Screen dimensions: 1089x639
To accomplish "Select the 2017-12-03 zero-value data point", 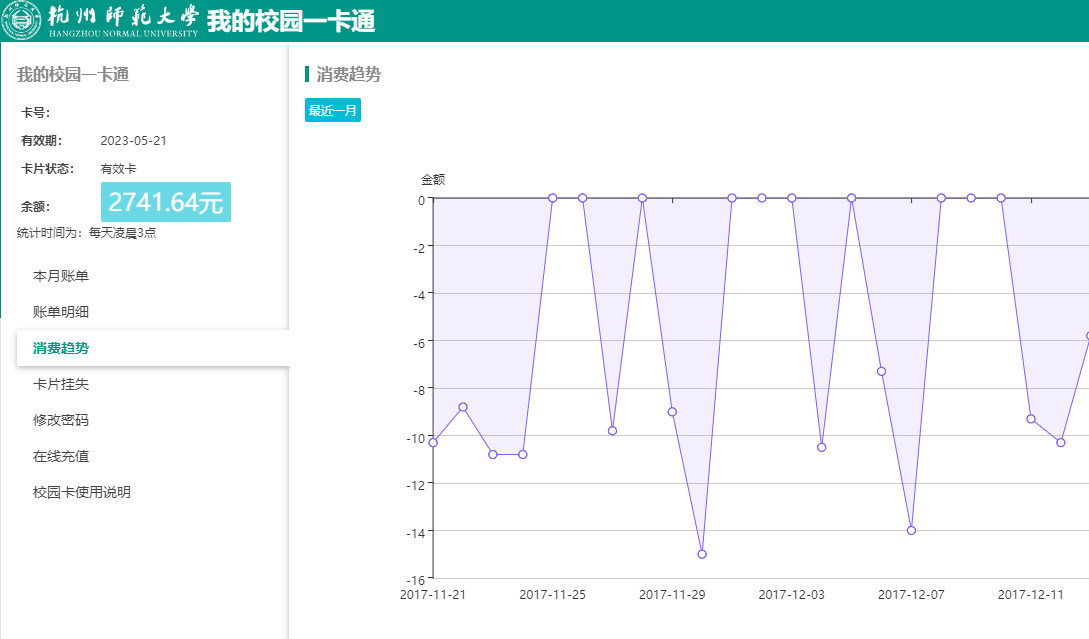I will click(792, 198).
